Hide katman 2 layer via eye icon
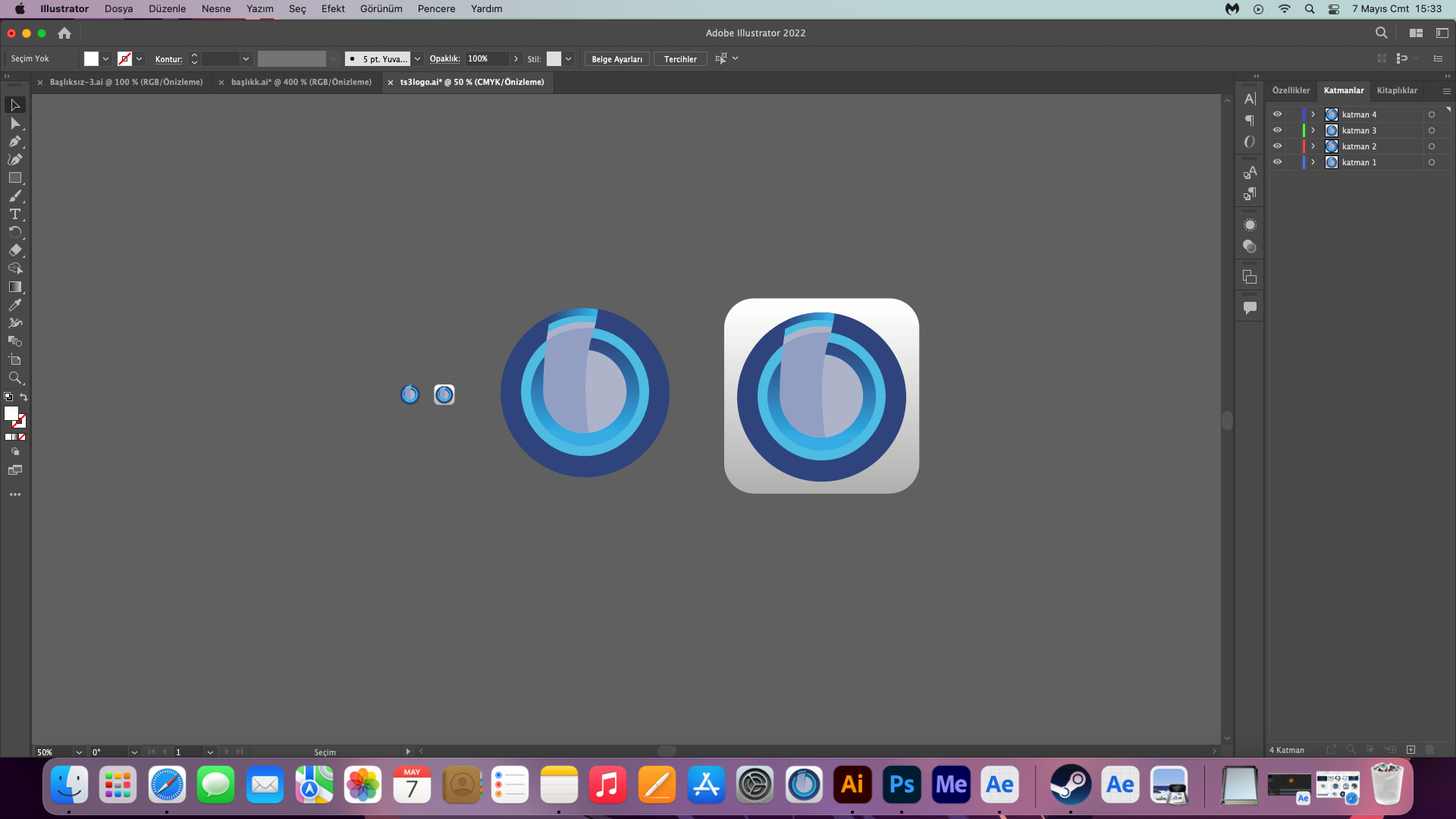 (x=1277, y=146)
